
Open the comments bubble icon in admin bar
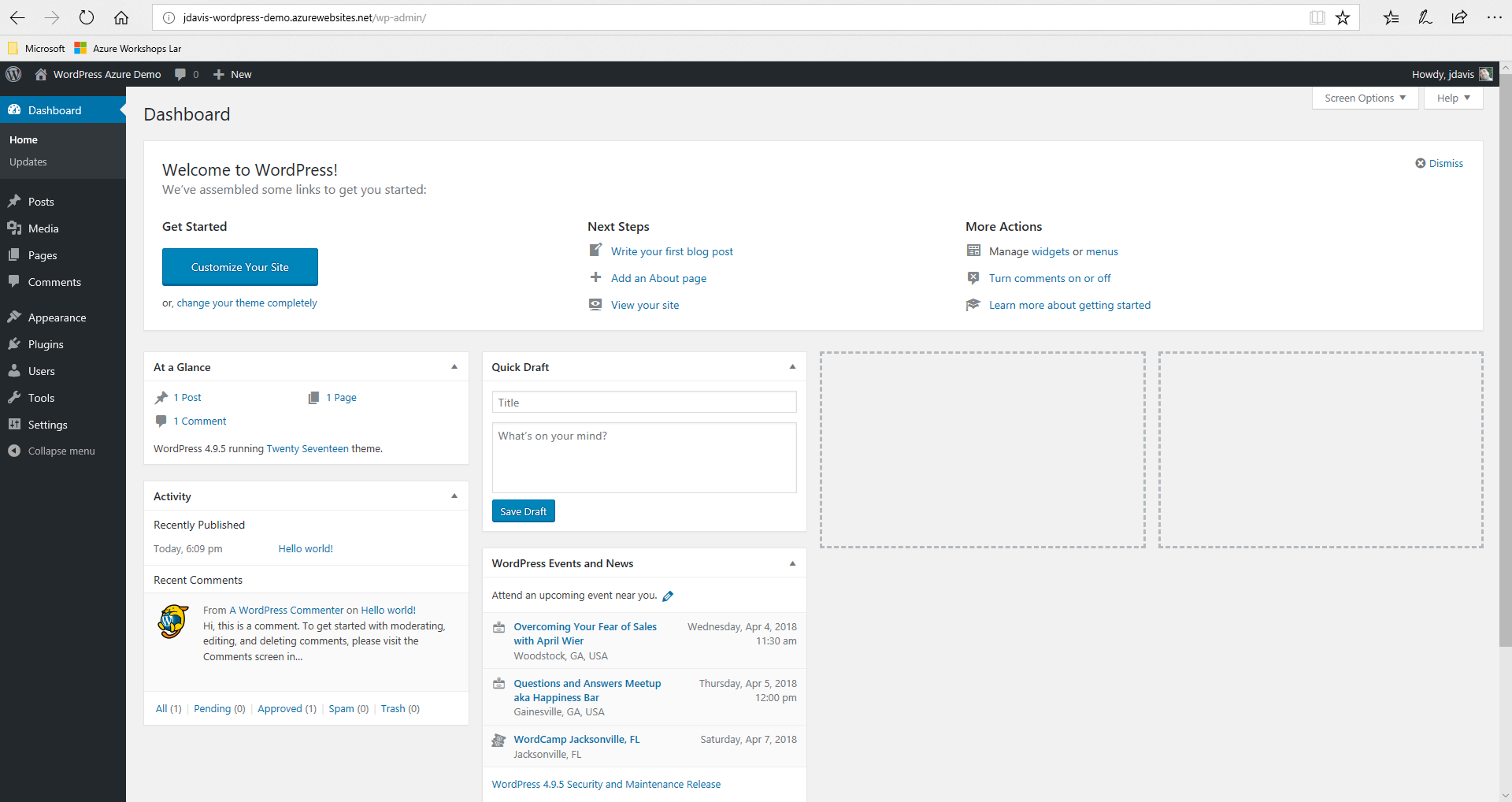point(181,74)
